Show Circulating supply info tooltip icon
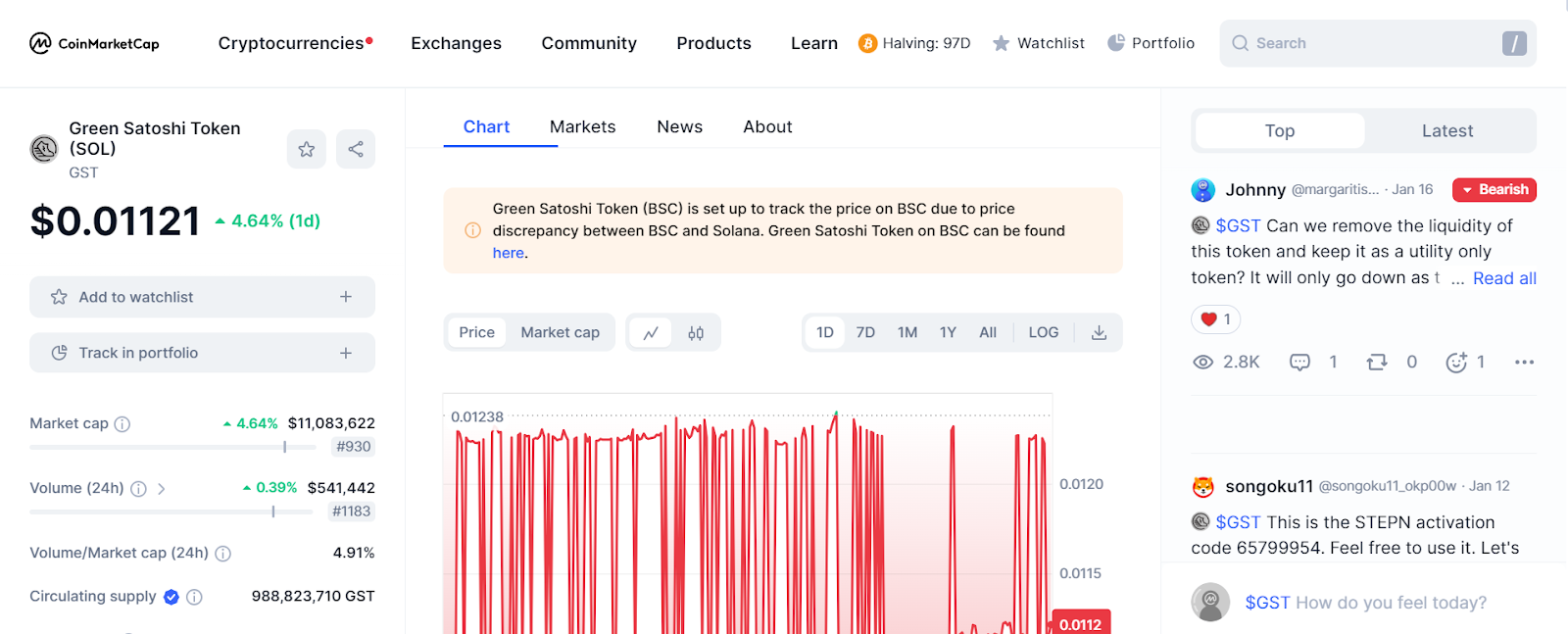 coord(194,597)
